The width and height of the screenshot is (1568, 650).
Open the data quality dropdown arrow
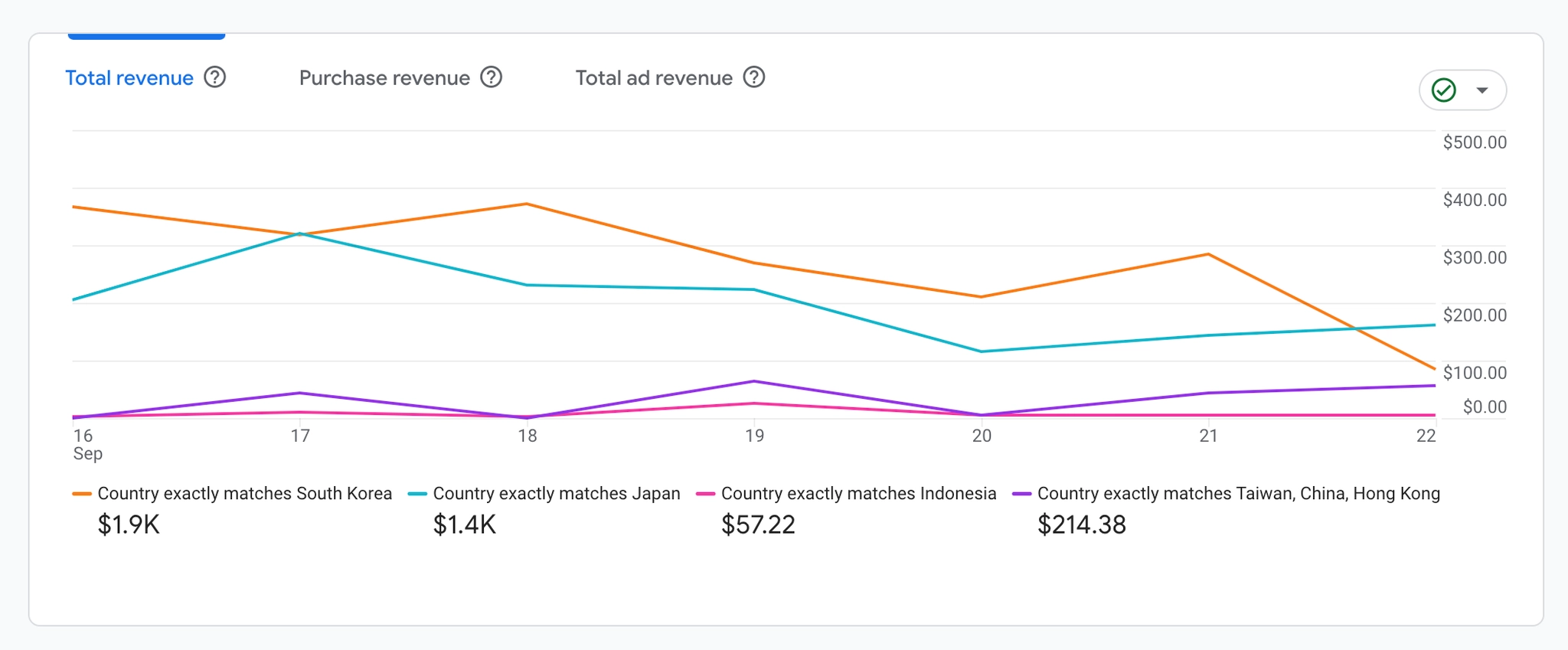click(x=1482, y=90)
